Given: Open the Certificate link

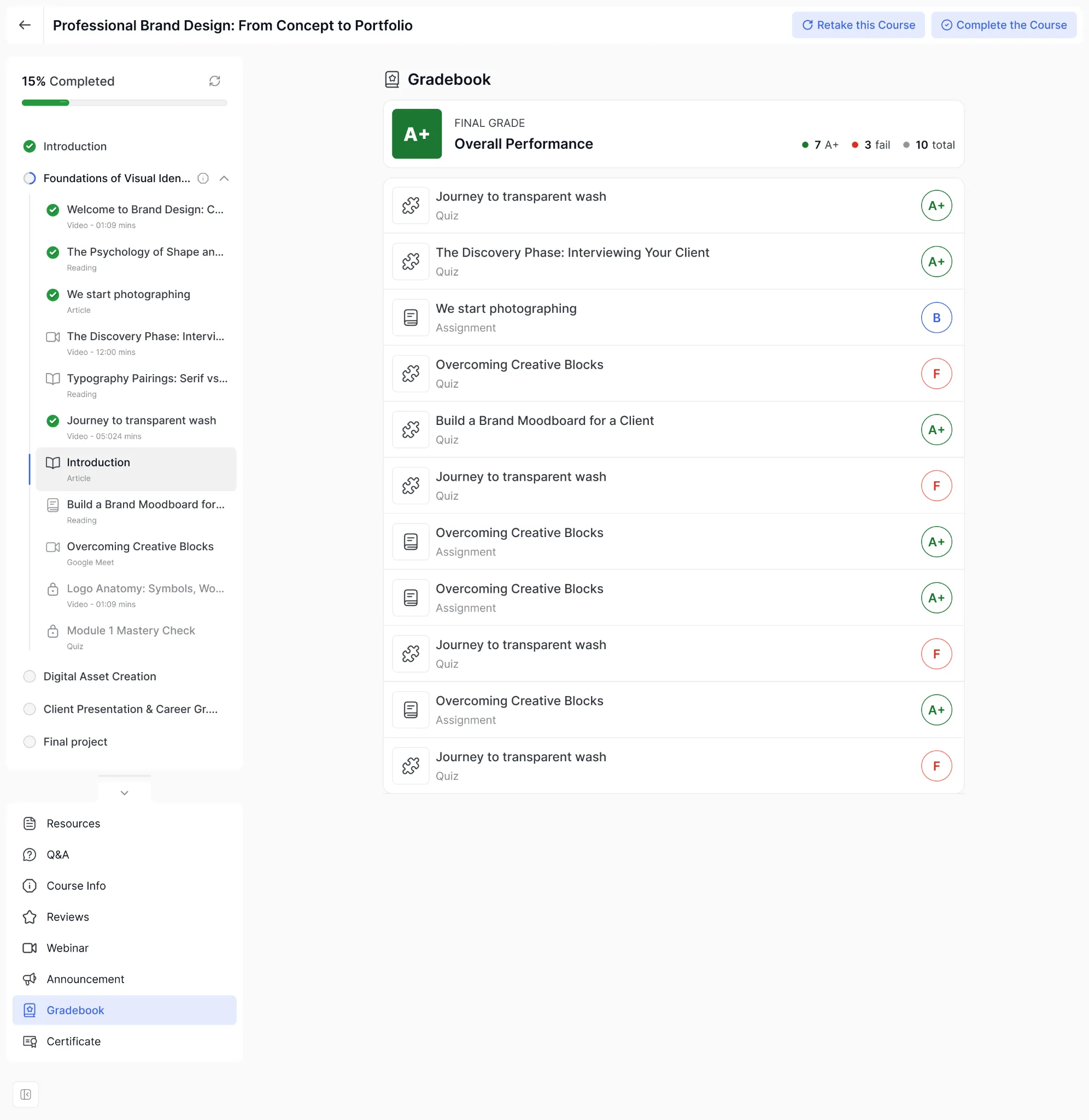Looking at the screenshot, I should click(124, 1042).
